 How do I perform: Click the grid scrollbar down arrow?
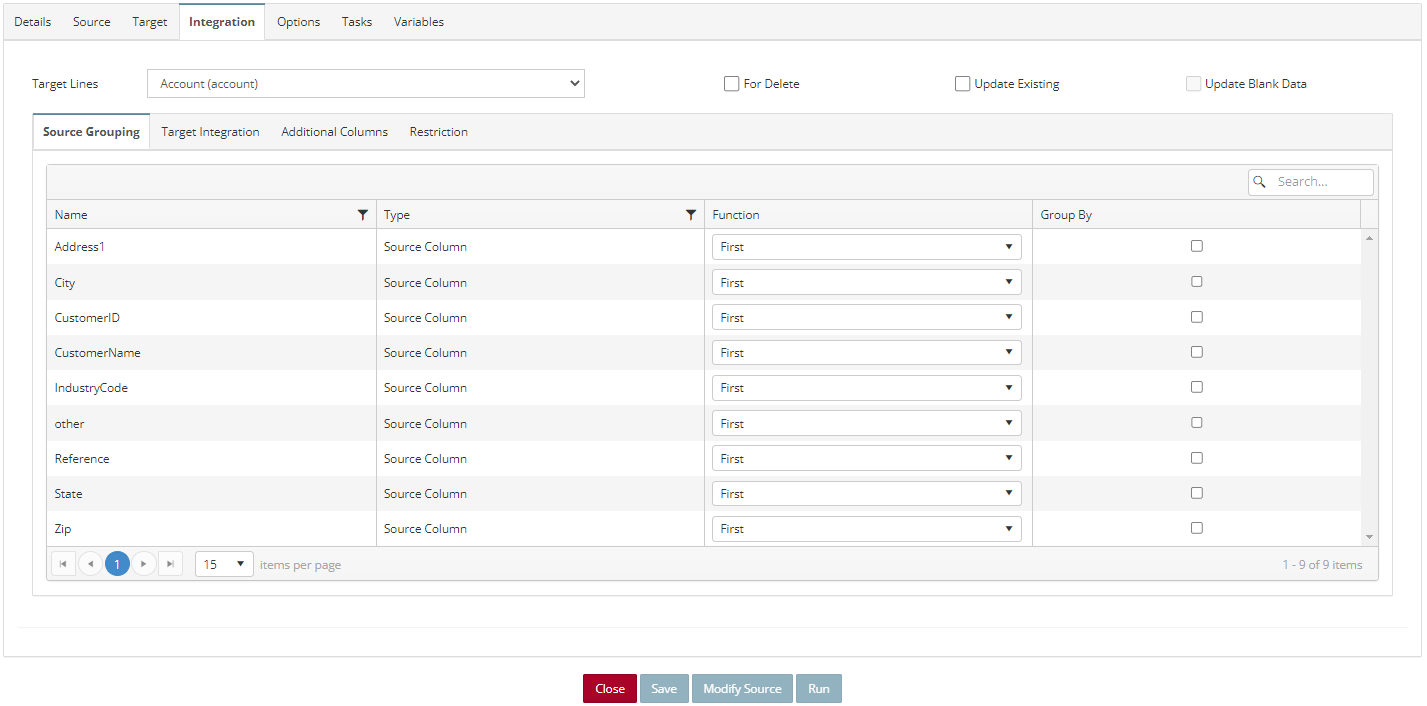pyautogui.click(x=1369, y=538)
